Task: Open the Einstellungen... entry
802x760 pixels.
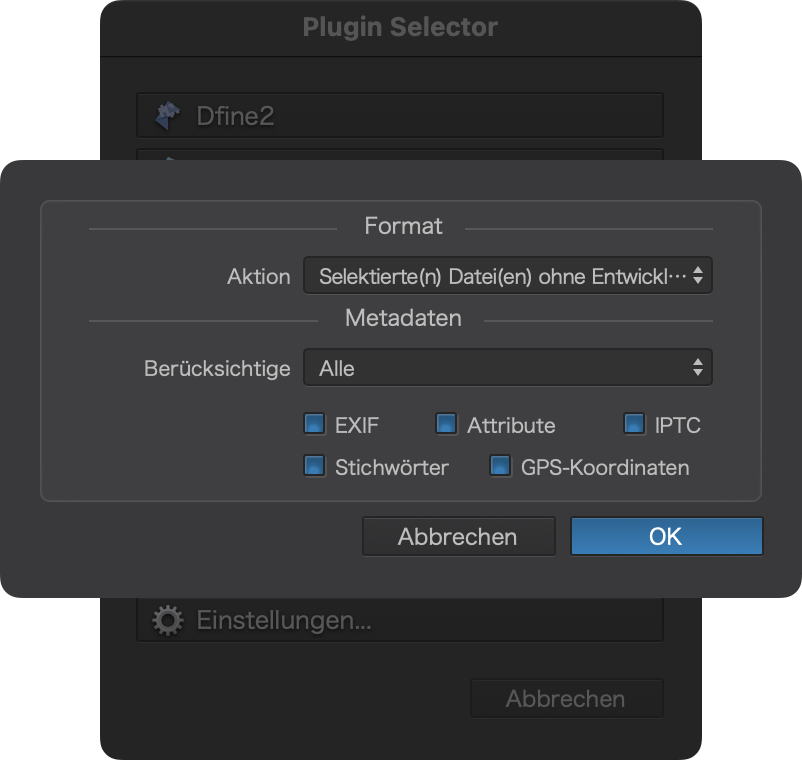Action: click(x=400, y=620)
